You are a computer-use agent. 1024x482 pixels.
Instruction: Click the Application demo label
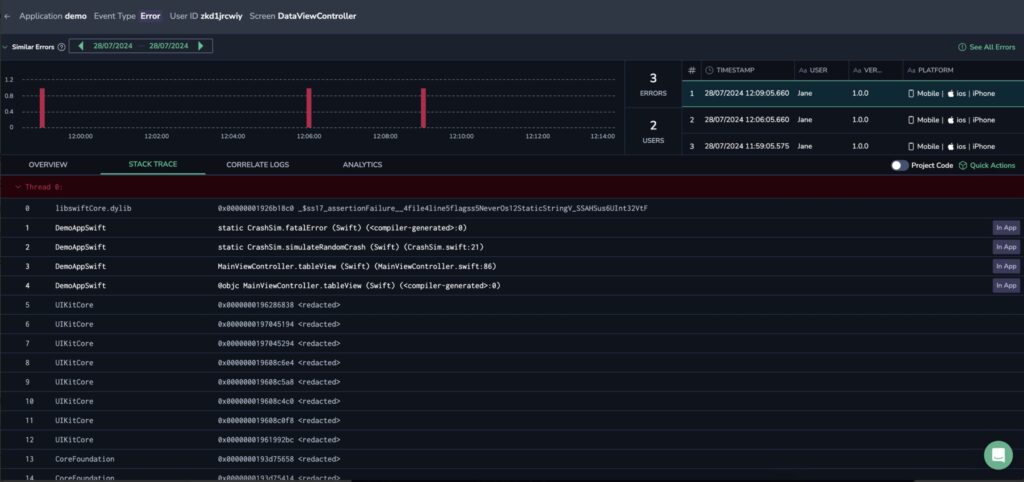[53, 16]
